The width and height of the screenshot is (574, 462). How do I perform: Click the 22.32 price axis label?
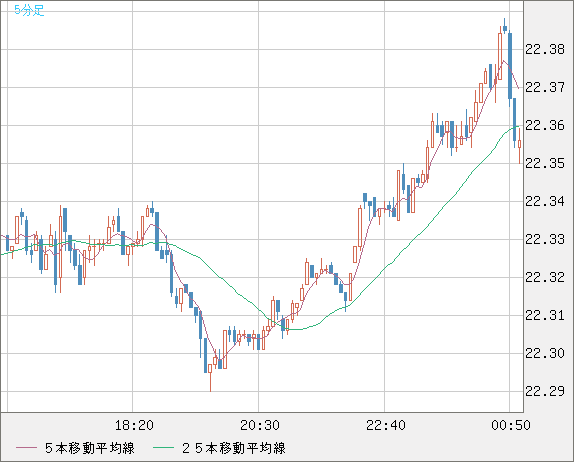point(545,277)
